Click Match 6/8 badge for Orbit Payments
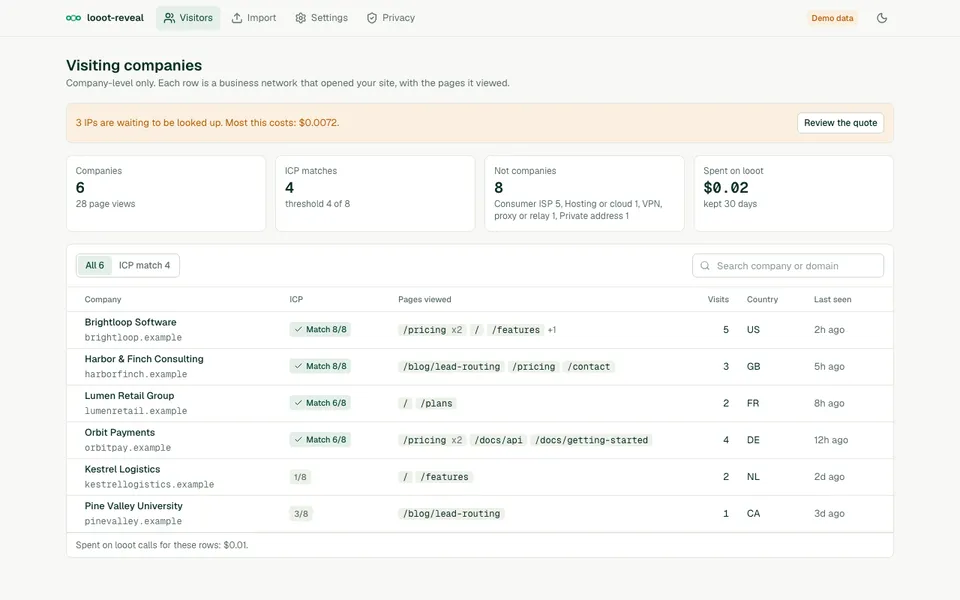 [320, 440]
